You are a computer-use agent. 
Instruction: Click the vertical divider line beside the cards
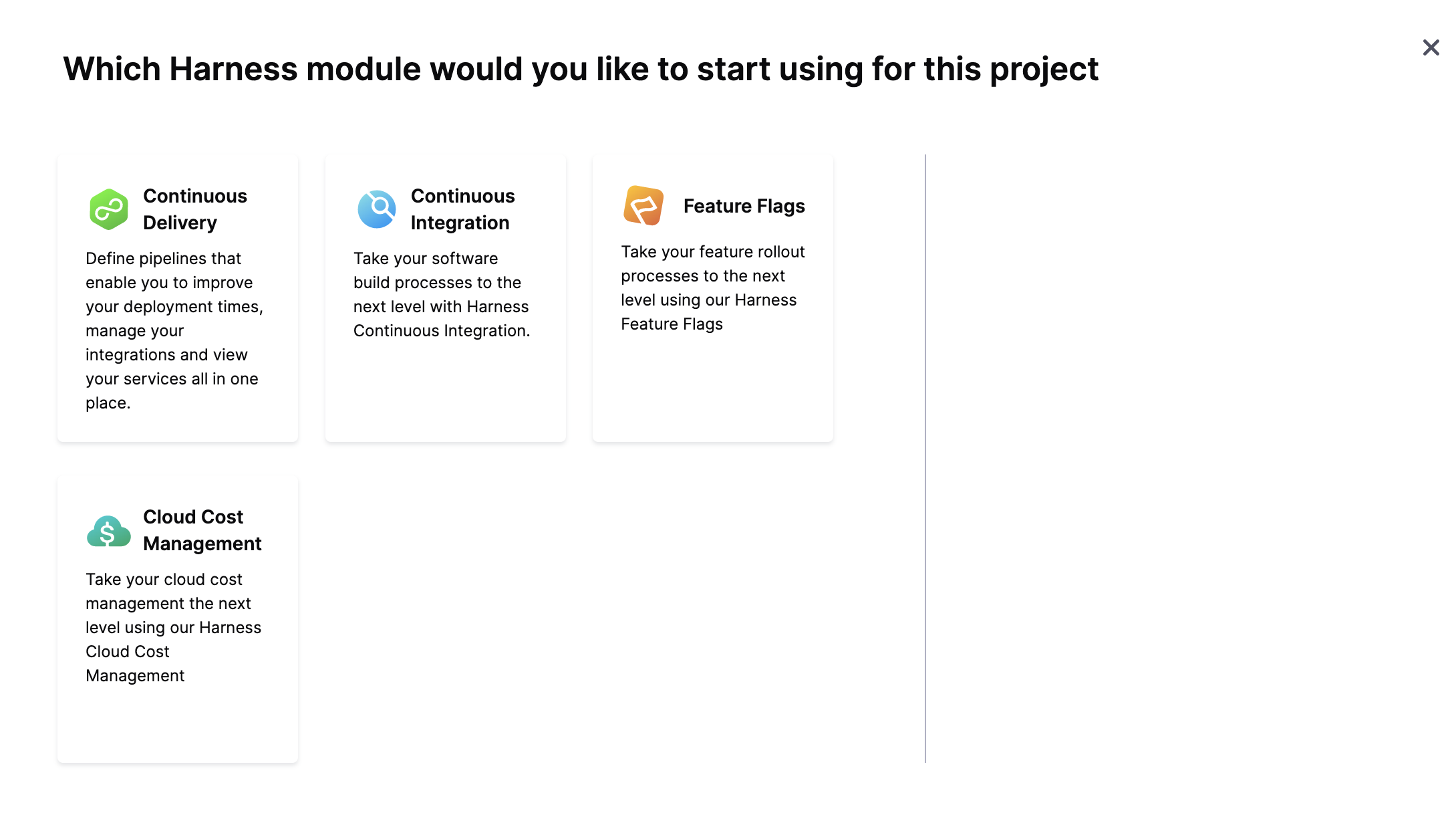925,458
